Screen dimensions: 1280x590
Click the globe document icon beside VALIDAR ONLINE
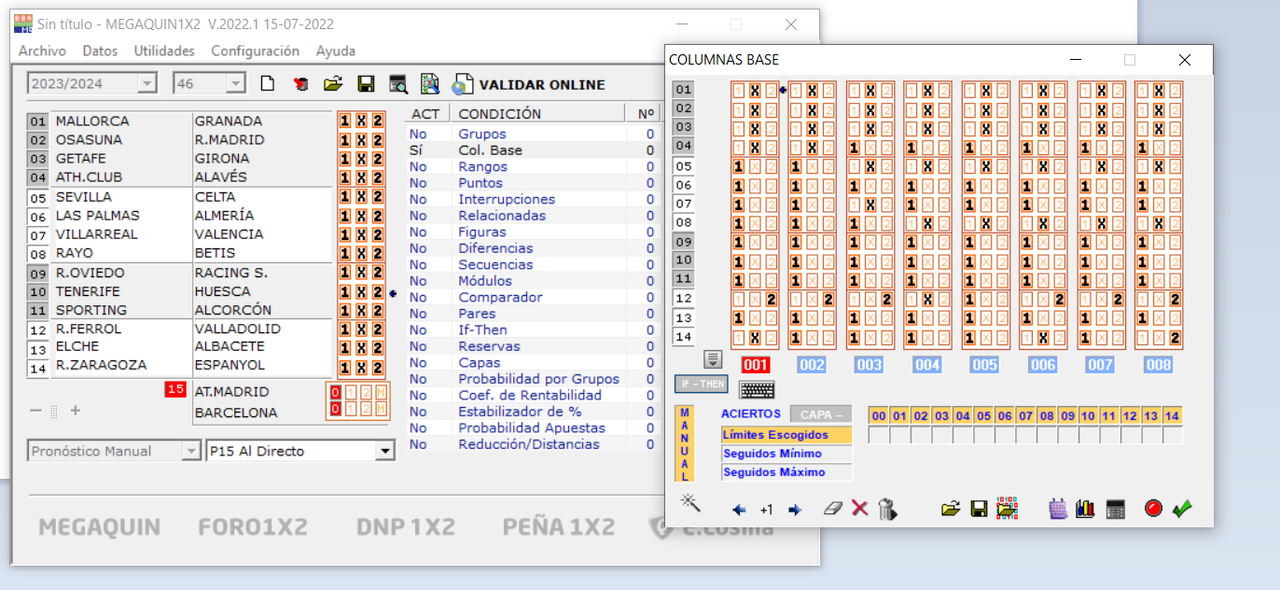point(463,84)
